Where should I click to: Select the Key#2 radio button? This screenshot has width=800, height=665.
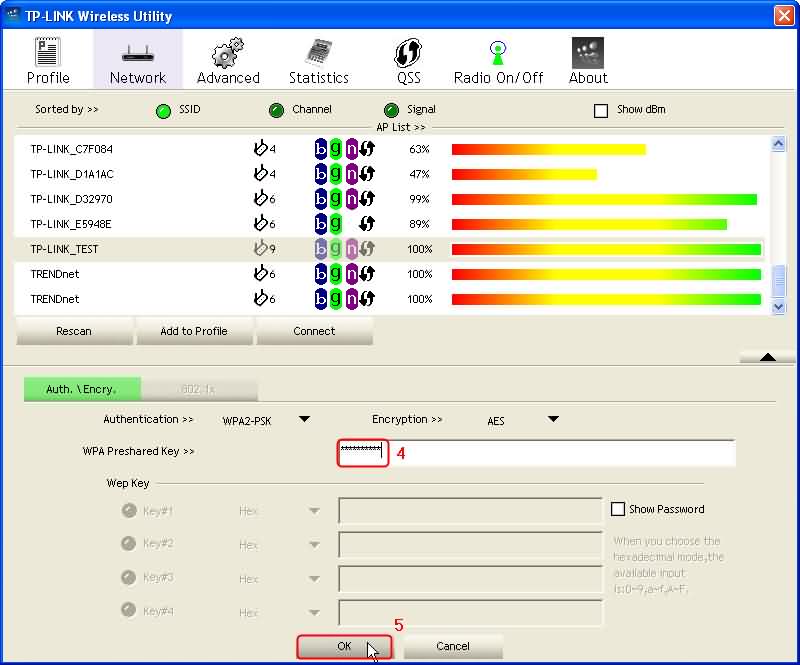(x=129, y=544)
